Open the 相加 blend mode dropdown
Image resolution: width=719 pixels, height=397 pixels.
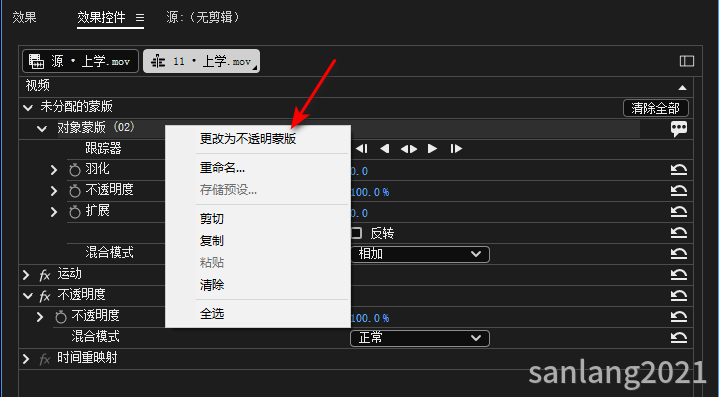(x=420, y=254)
